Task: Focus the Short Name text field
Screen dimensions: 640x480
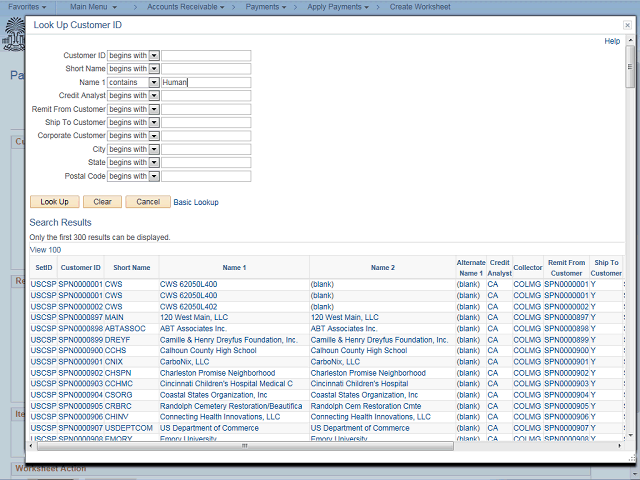Action: click(x=206, y=69)
